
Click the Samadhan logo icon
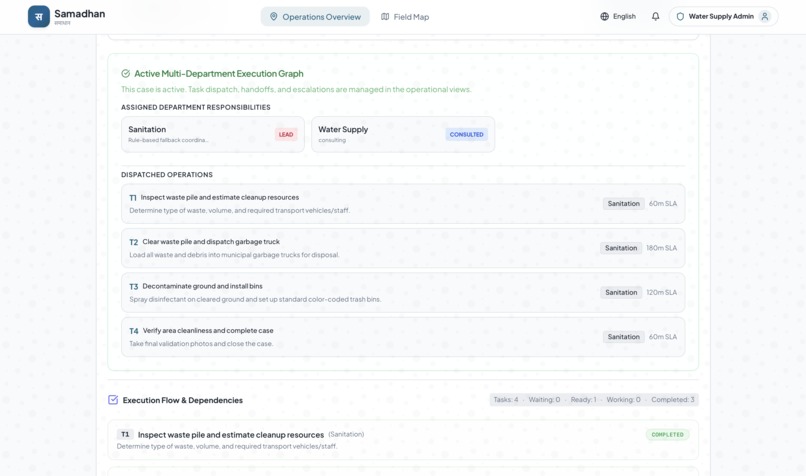tap(39, 16)
